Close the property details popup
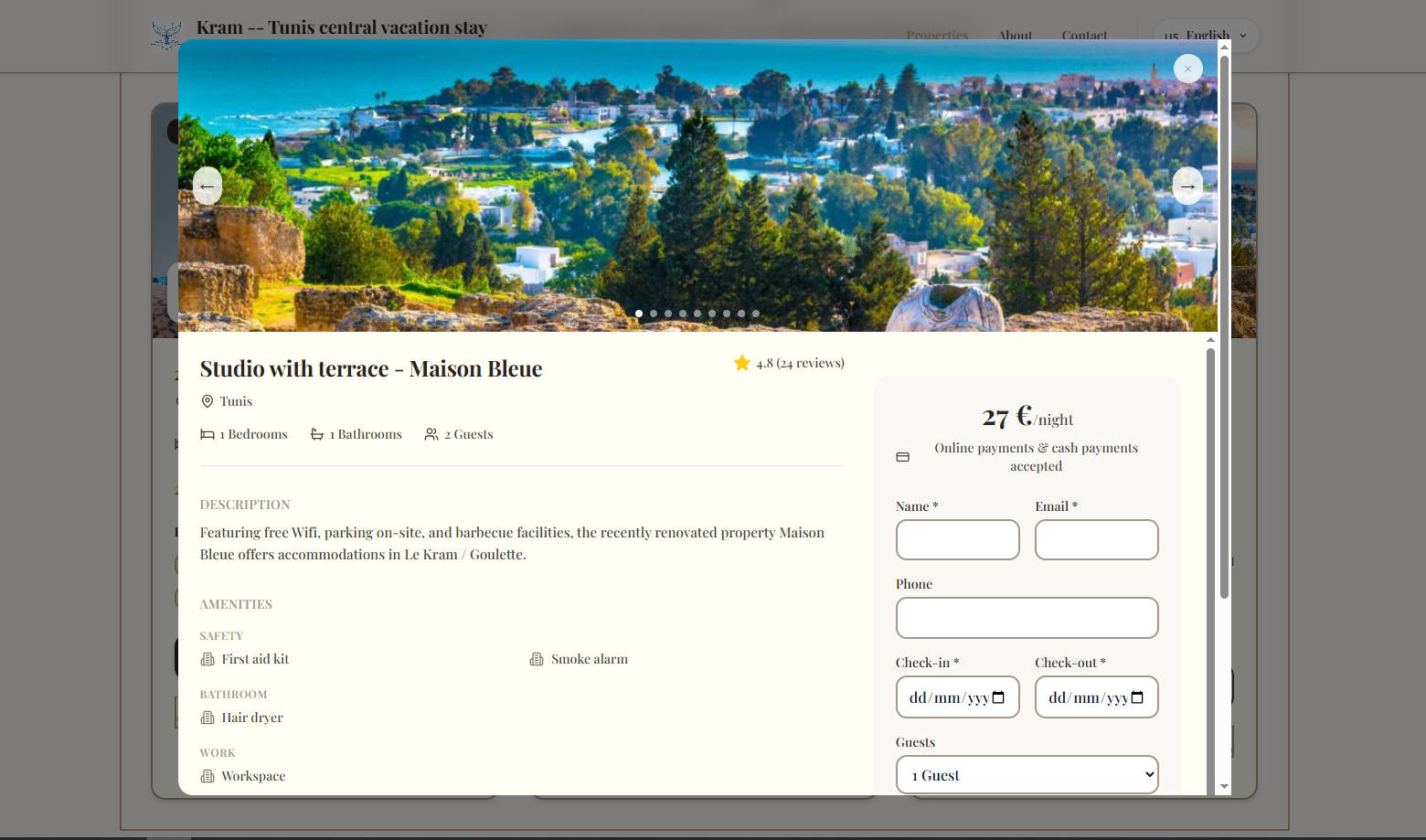1426x840 pixels. tap(1187, 69)
